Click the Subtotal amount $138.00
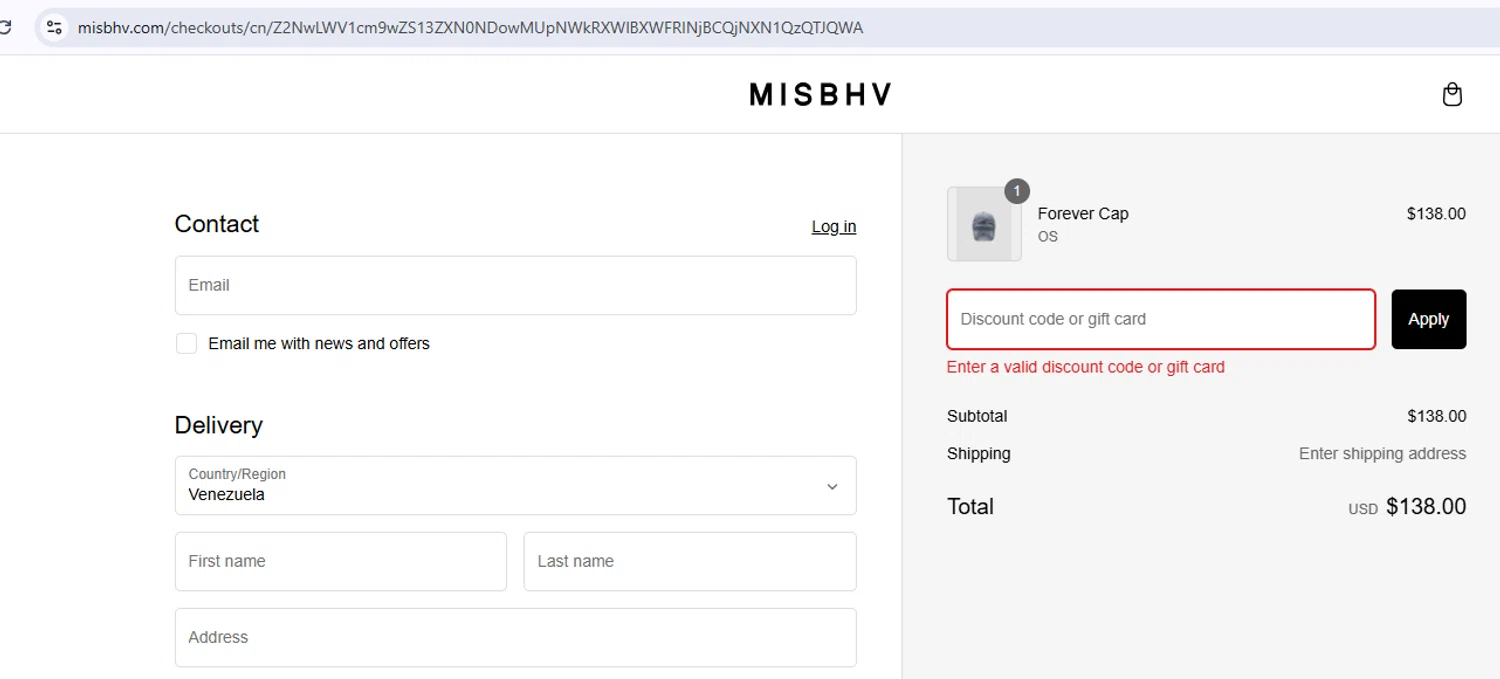This screenshot has height=679, width=1500. (1436, 416)
